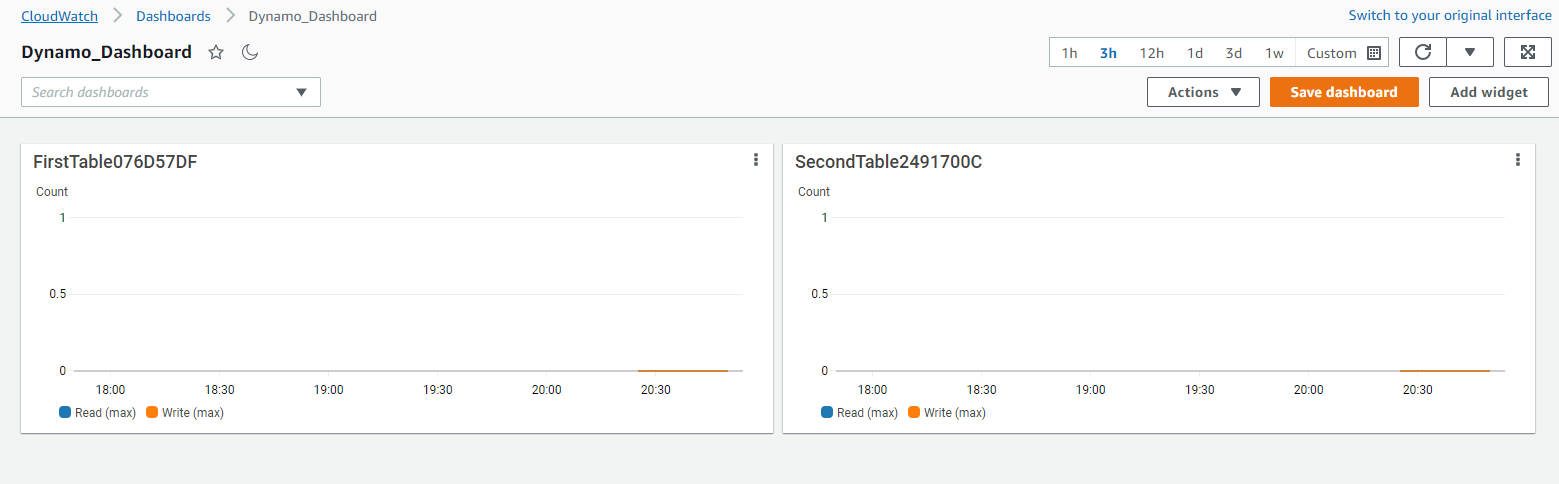1559x484 pixels.
Task: Go to CloudWatch breadcrumb link
Action: pos(59,16)
